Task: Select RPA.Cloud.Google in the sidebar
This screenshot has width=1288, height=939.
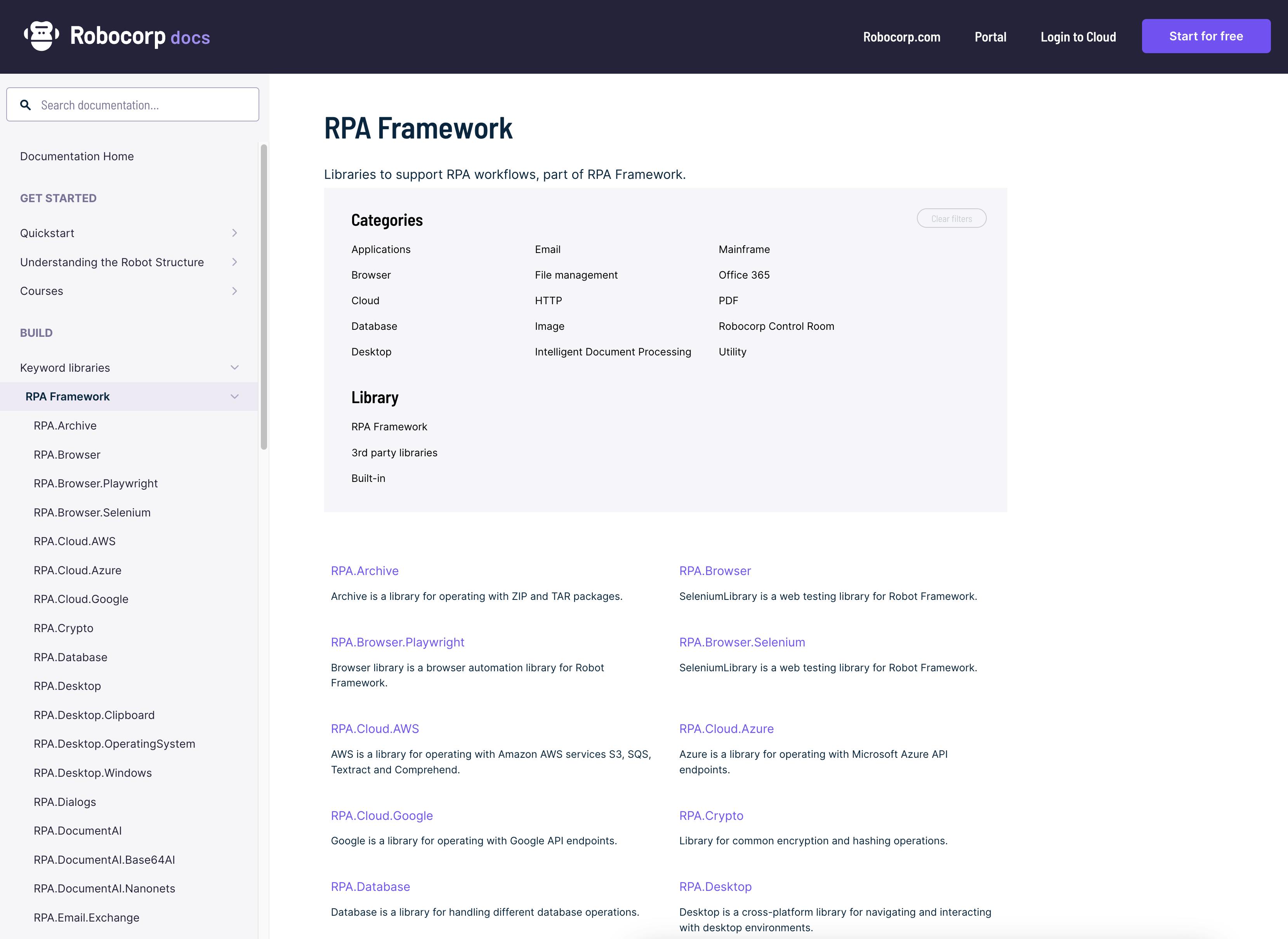Action: click(81, 599)
